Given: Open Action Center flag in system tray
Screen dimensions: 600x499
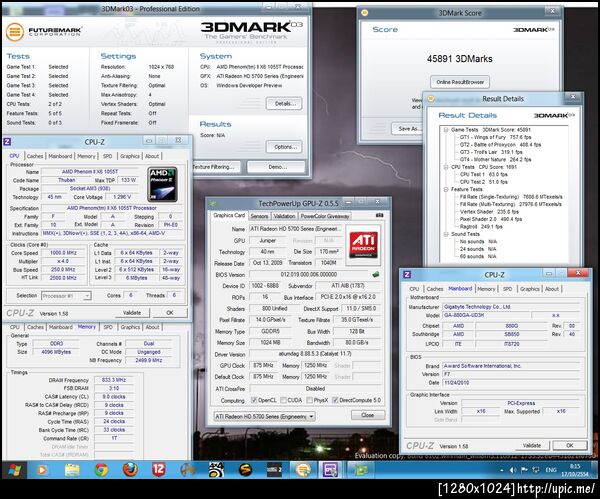Looking at the screenshot, I should pyautogui.click(x=525, y=470).
